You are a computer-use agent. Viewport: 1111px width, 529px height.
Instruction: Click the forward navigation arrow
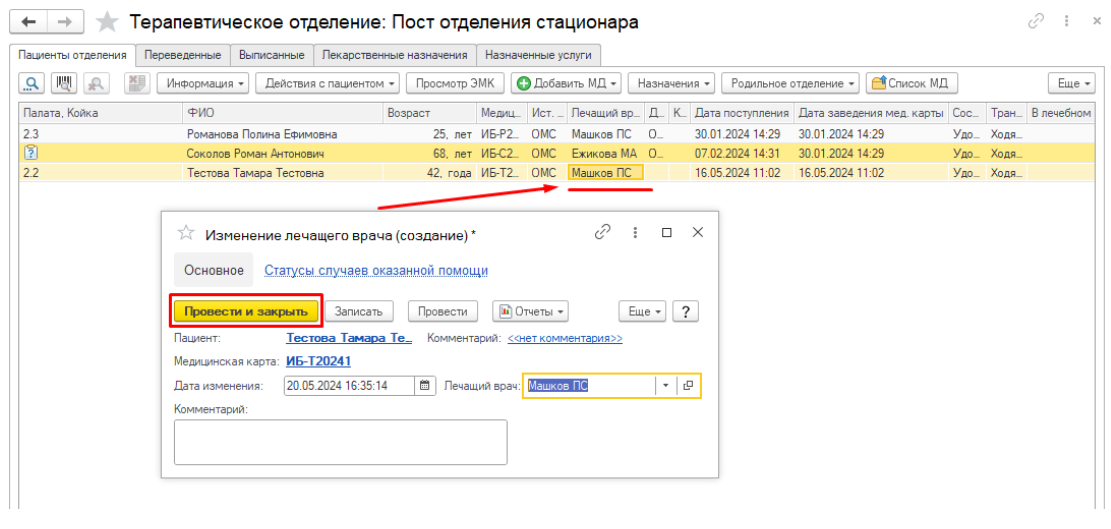click(65, 22)
